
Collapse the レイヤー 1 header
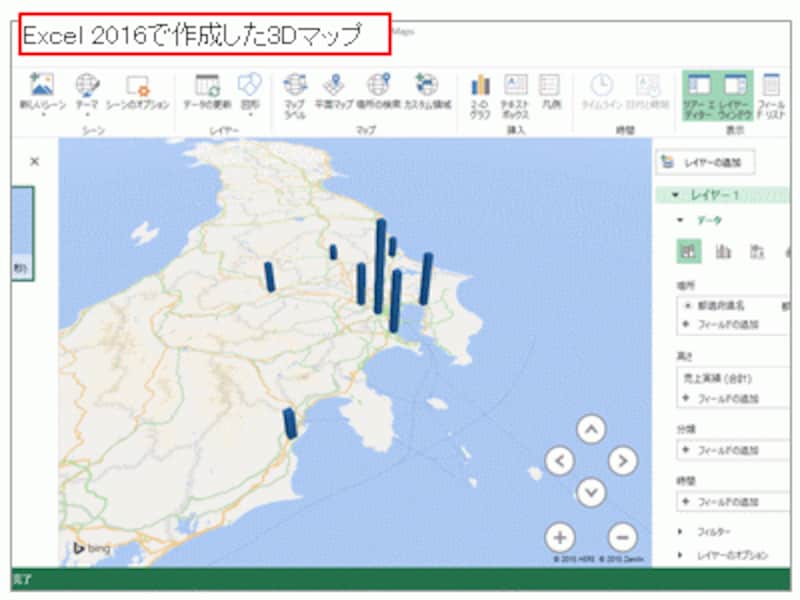pos(676,195)
